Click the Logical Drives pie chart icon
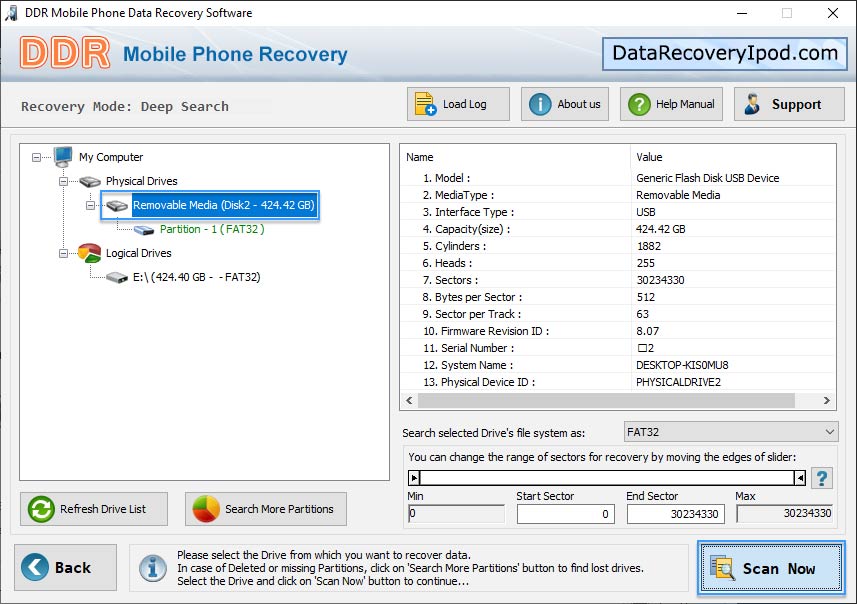This screenshot has height=604, width=857. click(90, 253)
